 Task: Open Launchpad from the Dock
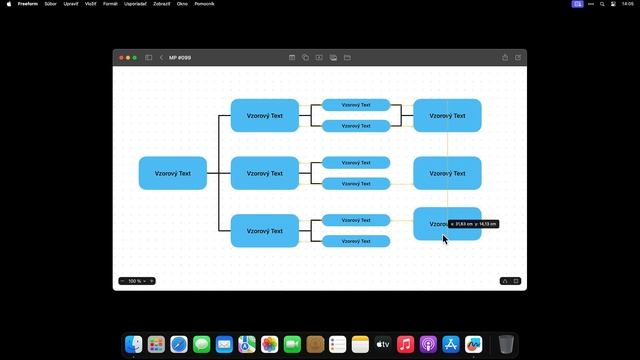click(x=156, y=344)
